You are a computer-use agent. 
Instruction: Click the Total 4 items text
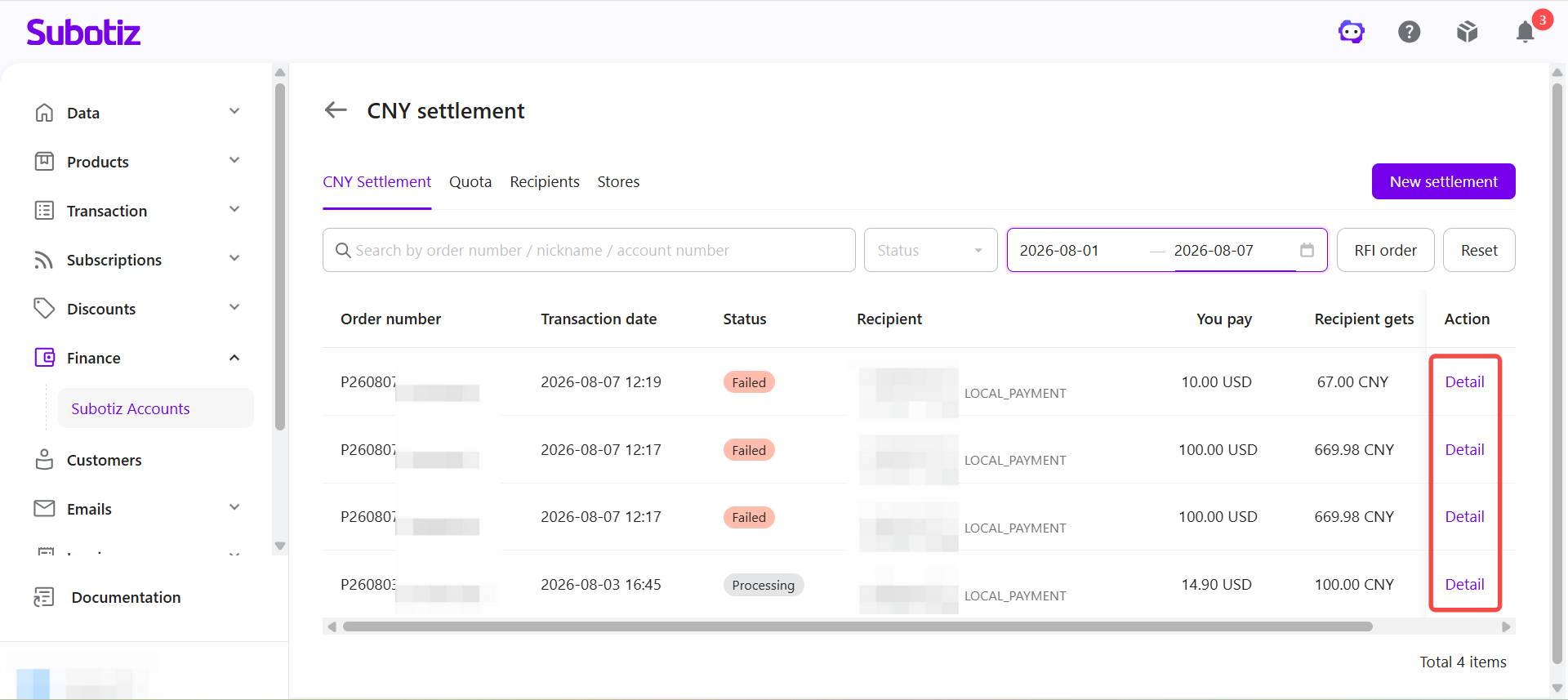pyautogui.click(x=1463, y=662)
